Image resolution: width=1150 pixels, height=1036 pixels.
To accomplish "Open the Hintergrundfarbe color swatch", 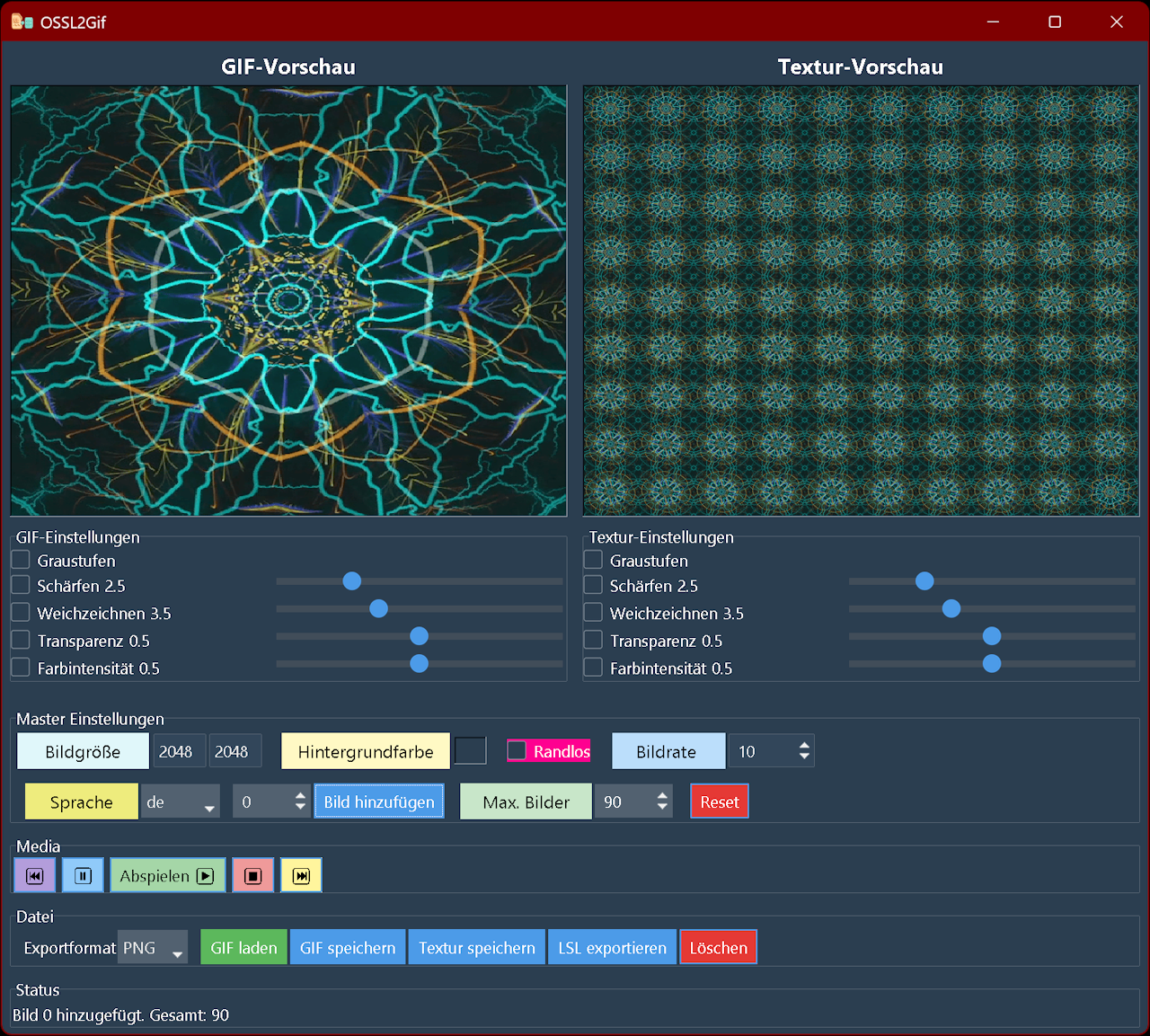I will [470, 751].
